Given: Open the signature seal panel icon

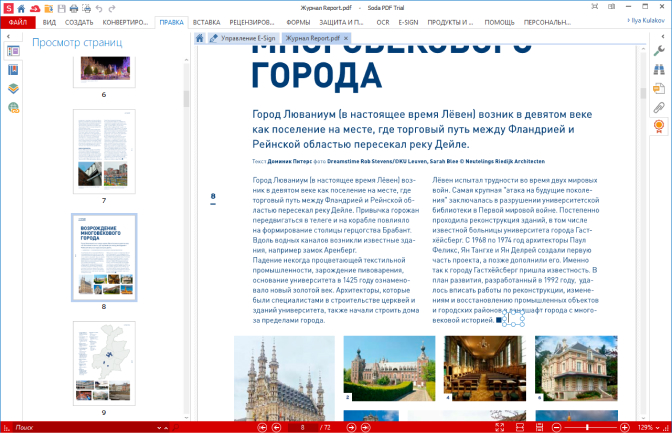Looking at the screenshot, I should (x=659, y=126).
